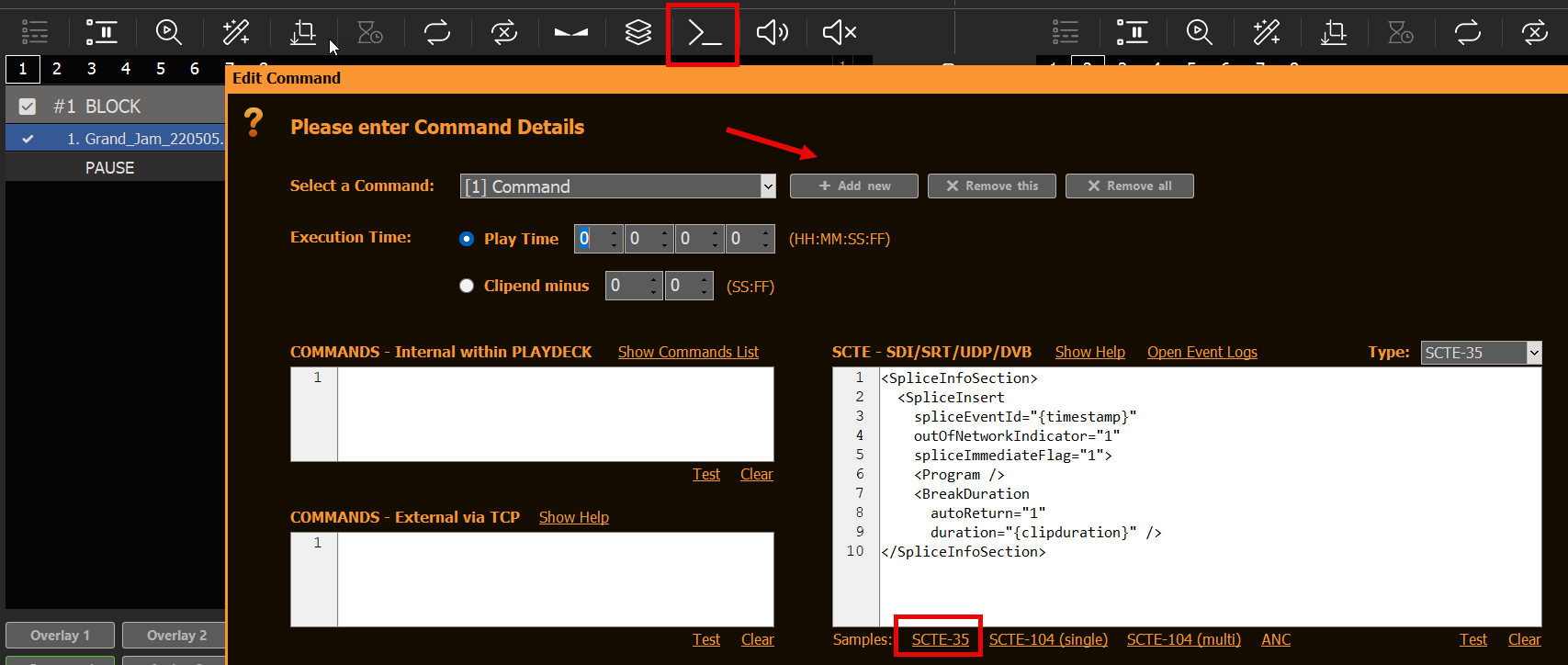Click the playlist pause icon in left toolbar
The image size is (1568, 665).
coord(102,33)
